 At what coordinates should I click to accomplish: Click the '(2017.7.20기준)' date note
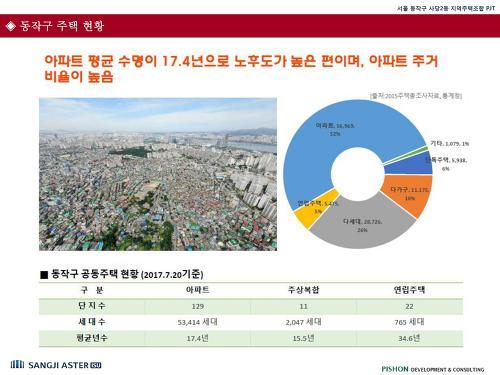pyautogui.click(x=172, y=275)
